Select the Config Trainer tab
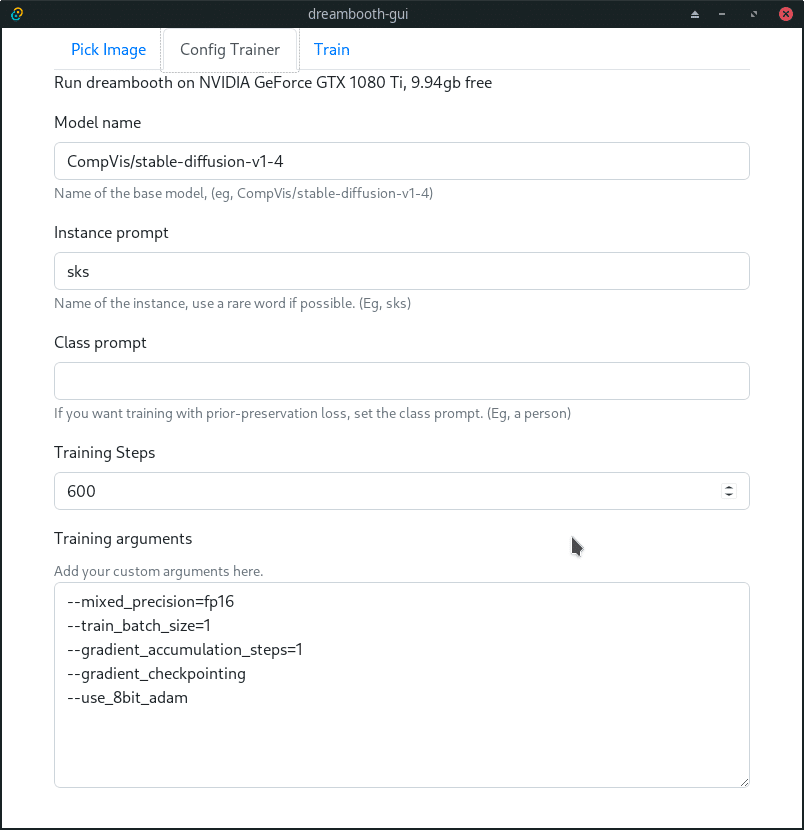804x830 pixels. pyautogui.click(x=230, y=50)
